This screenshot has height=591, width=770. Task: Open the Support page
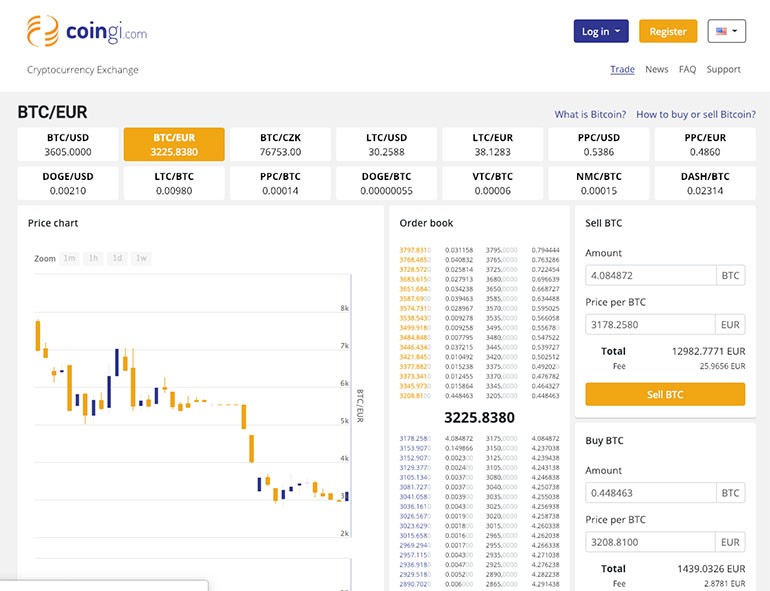[723, 69]
